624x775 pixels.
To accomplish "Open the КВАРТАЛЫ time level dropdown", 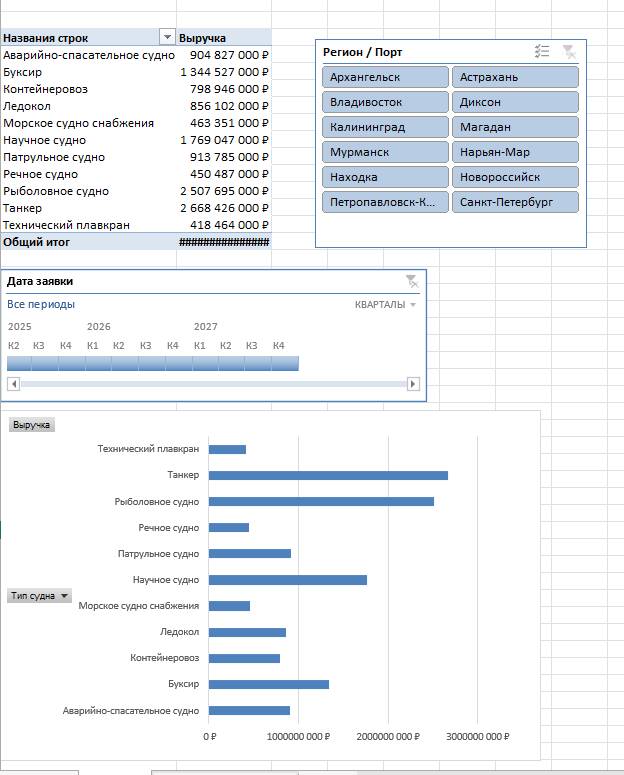I will [x=385, y=304].
